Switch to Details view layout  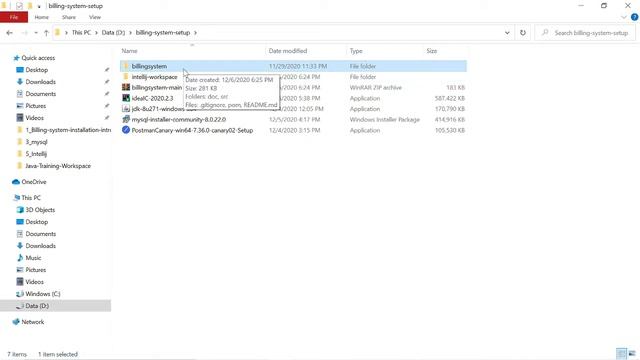pyautogui.click(x=621, y=353)
